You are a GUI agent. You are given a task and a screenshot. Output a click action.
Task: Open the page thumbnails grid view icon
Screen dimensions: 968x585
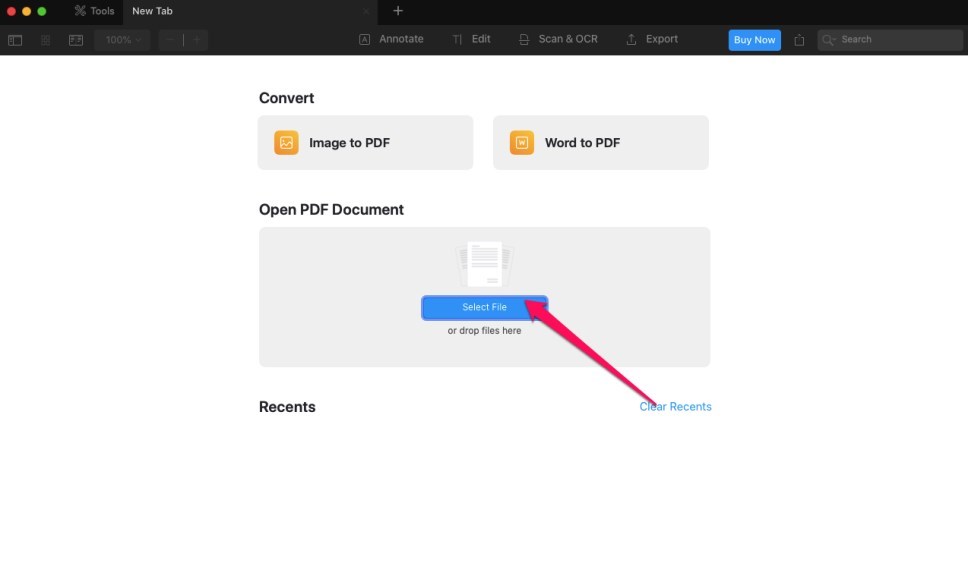tap(44, 40)
